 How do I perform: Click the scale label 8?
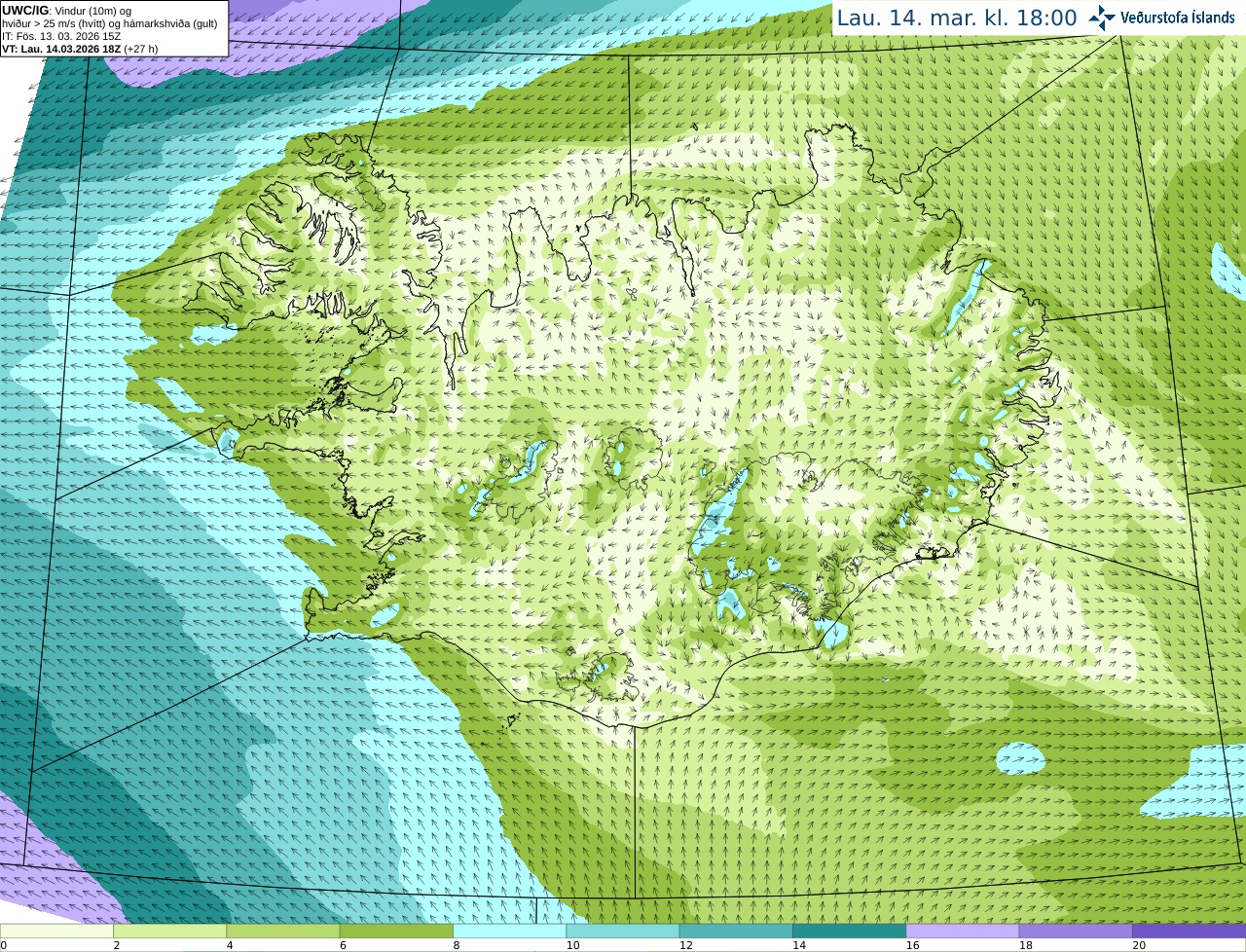[x=457, y=945]
